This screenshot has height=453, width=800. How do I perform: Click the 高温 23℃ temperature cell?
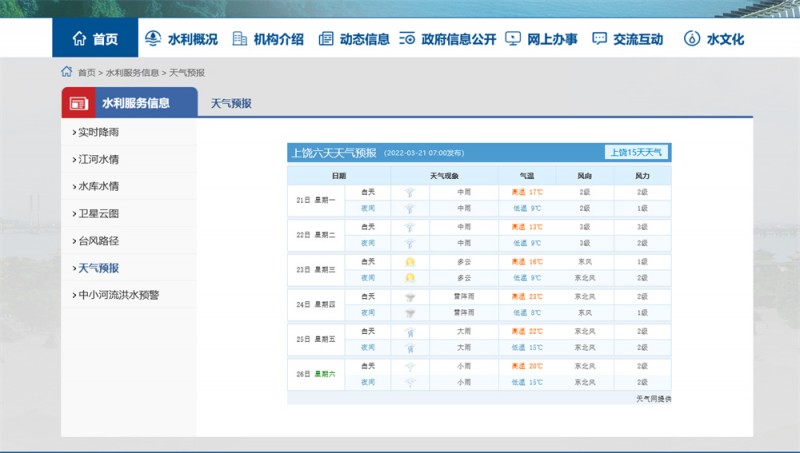click(x=527, y=296)
